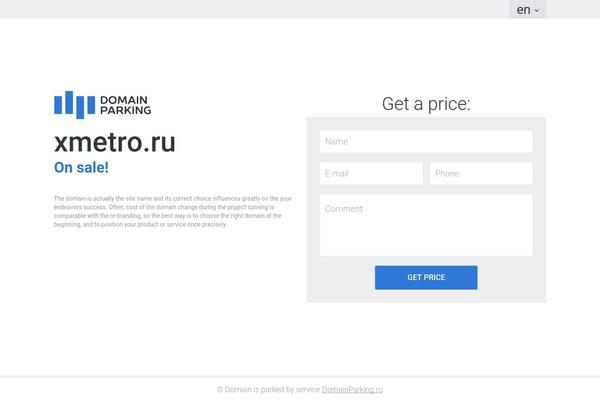The height and width of the screenshot is (400, 600).
Task: Click the blue "On sale!" label
Action: pyautogui.click(x=81, y=167)
